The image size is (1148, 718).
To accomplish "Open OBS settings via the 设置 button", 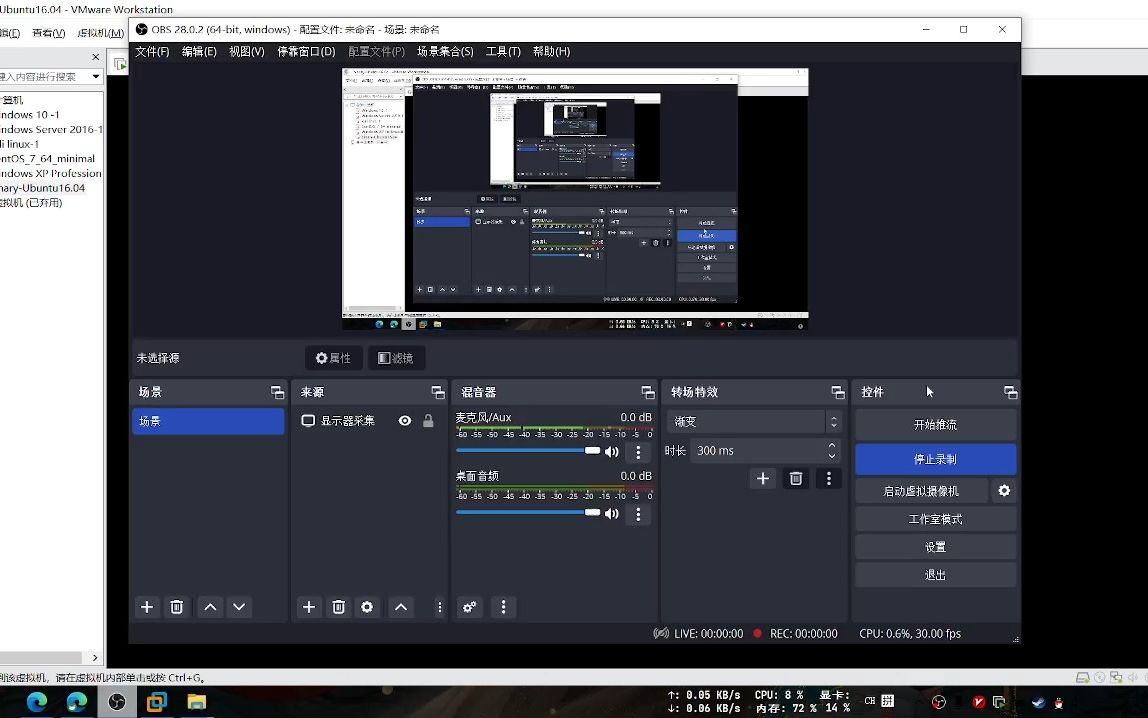I will 935,546.
